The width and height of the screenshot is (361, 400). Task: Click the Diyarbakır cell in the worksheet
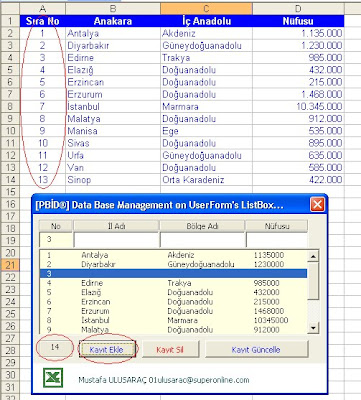[113, 45]
